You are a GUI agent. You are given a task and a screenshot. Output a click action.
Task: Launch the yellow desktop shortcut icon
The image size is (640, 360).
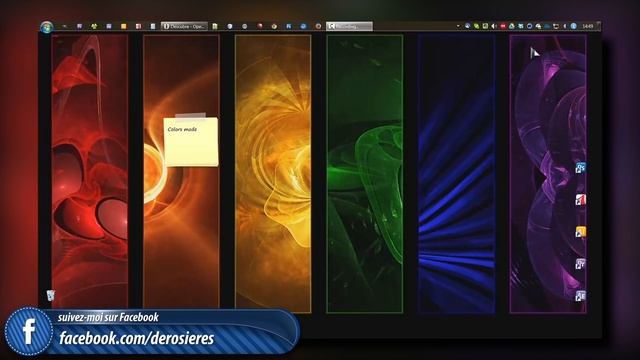pos(580,231)
